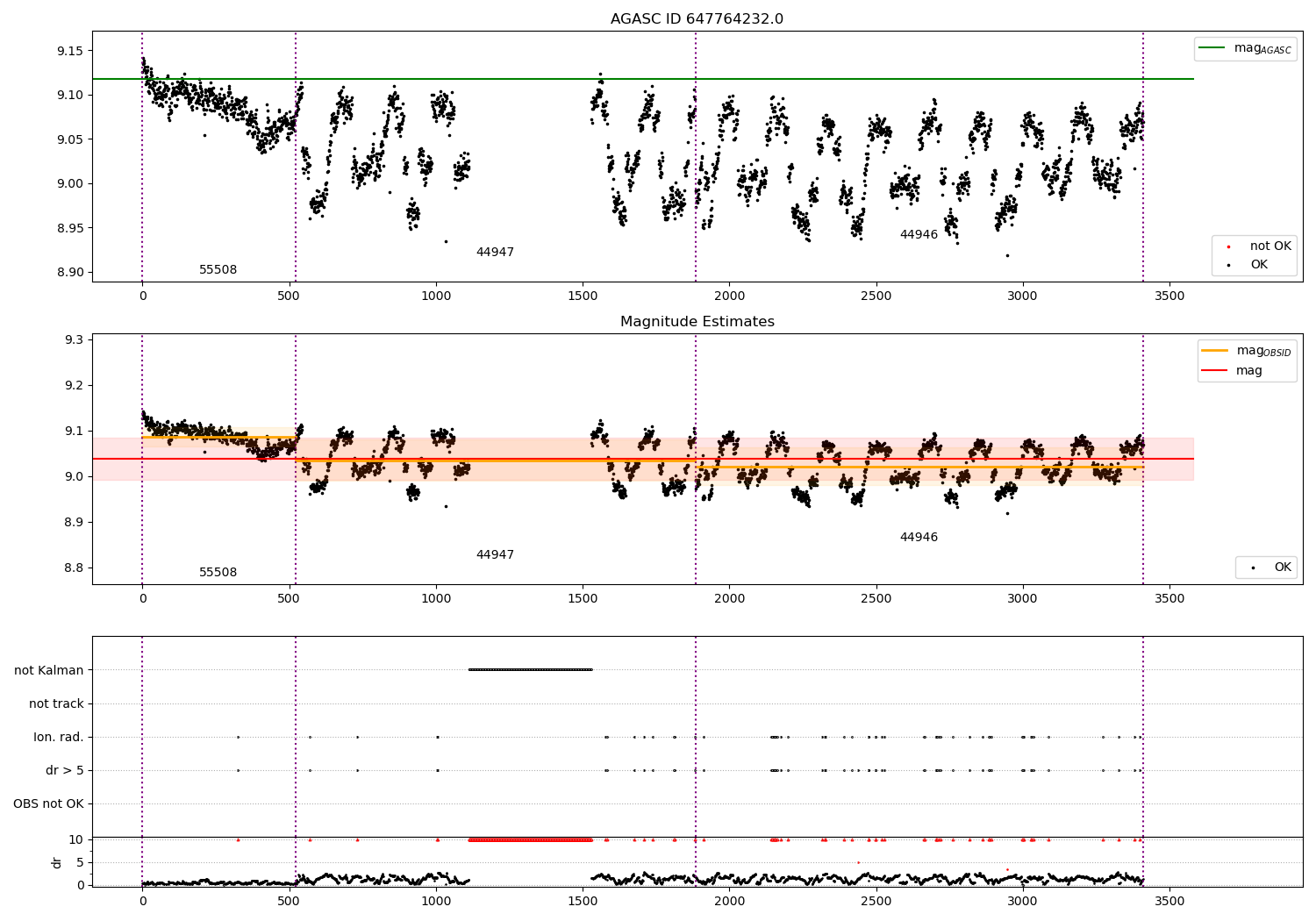The width and height of the screenshot is (1316, 921).
Task: Click the 3000 x-tick under the bottom plot
Action: [x=1022, y=901]
